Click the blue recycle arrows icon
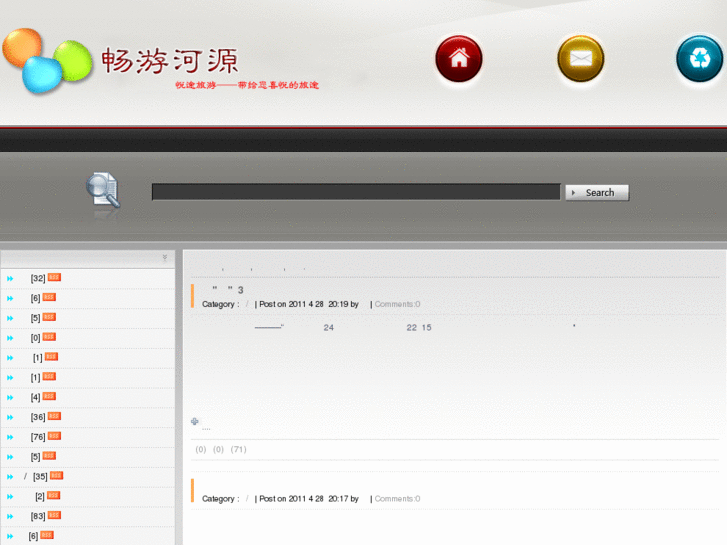727x545 pixels. coord(700,59)
